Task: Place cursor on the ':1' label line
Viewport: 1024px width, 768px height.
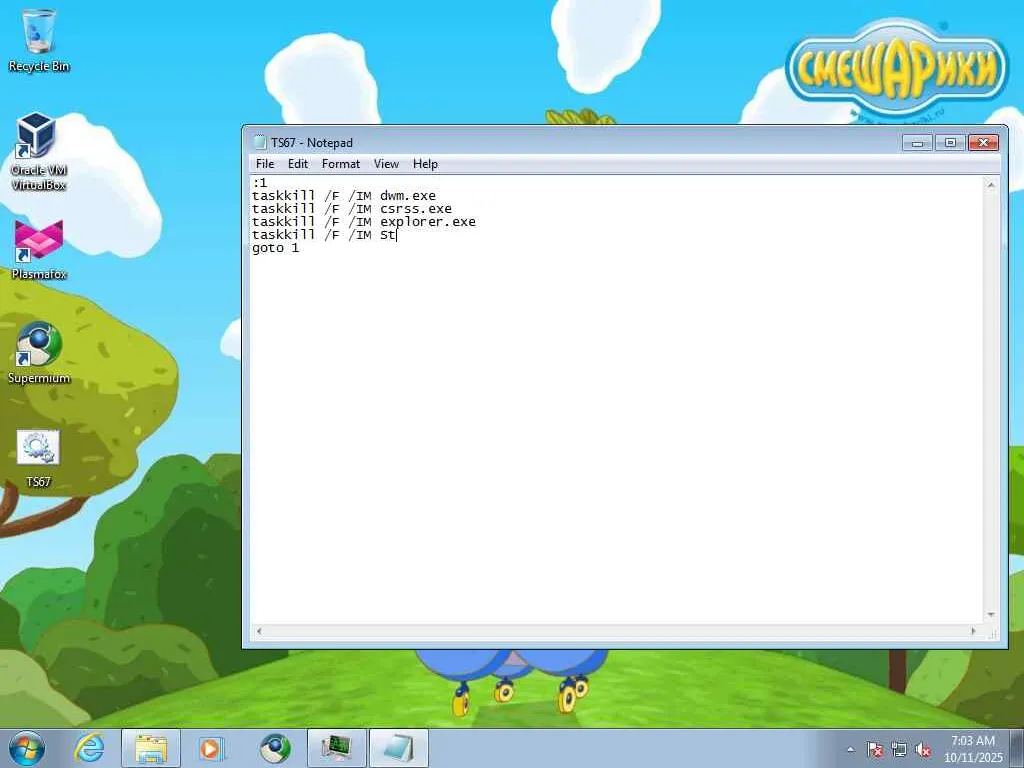Action: coord(260,183)
